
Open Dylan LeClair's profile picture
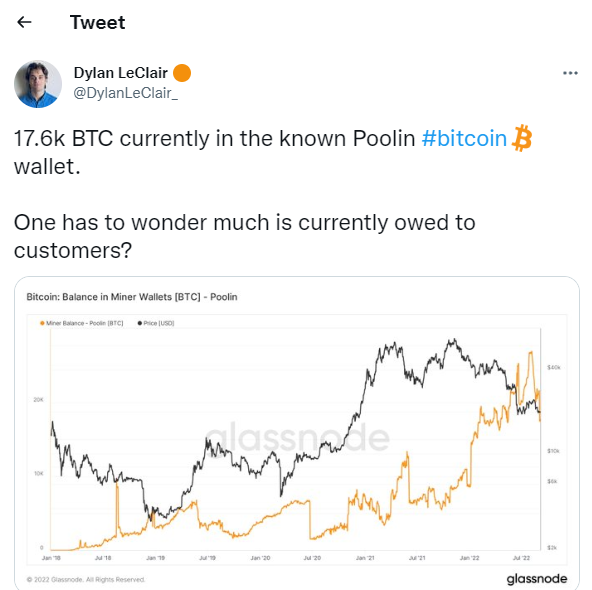(38, 84)
